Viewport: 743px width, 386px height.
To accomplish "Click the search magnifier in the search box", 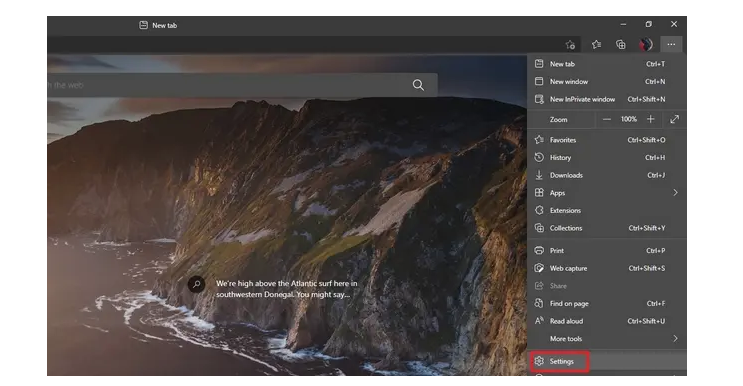I will (418, 85).
